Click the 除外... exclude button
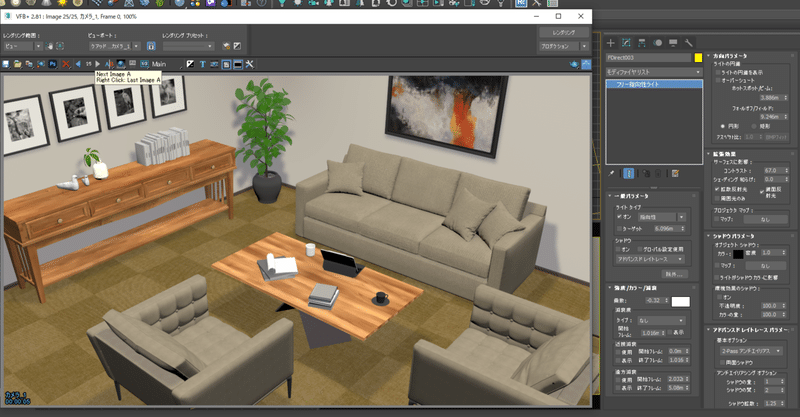Screen dimensions: 800x417 coord(674,274)
